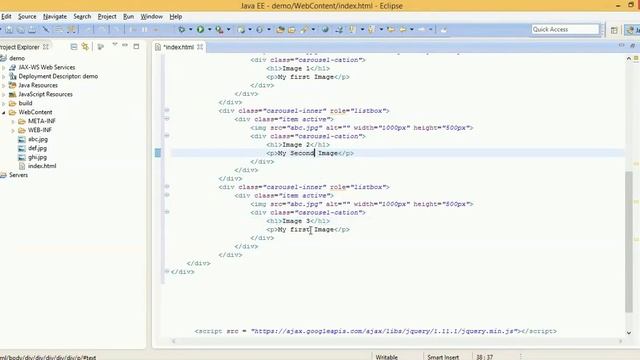The height and width of the screenshot is (360, 640).
Task: Click the Forward navigation arrow icon
Action: pos(422,29)
